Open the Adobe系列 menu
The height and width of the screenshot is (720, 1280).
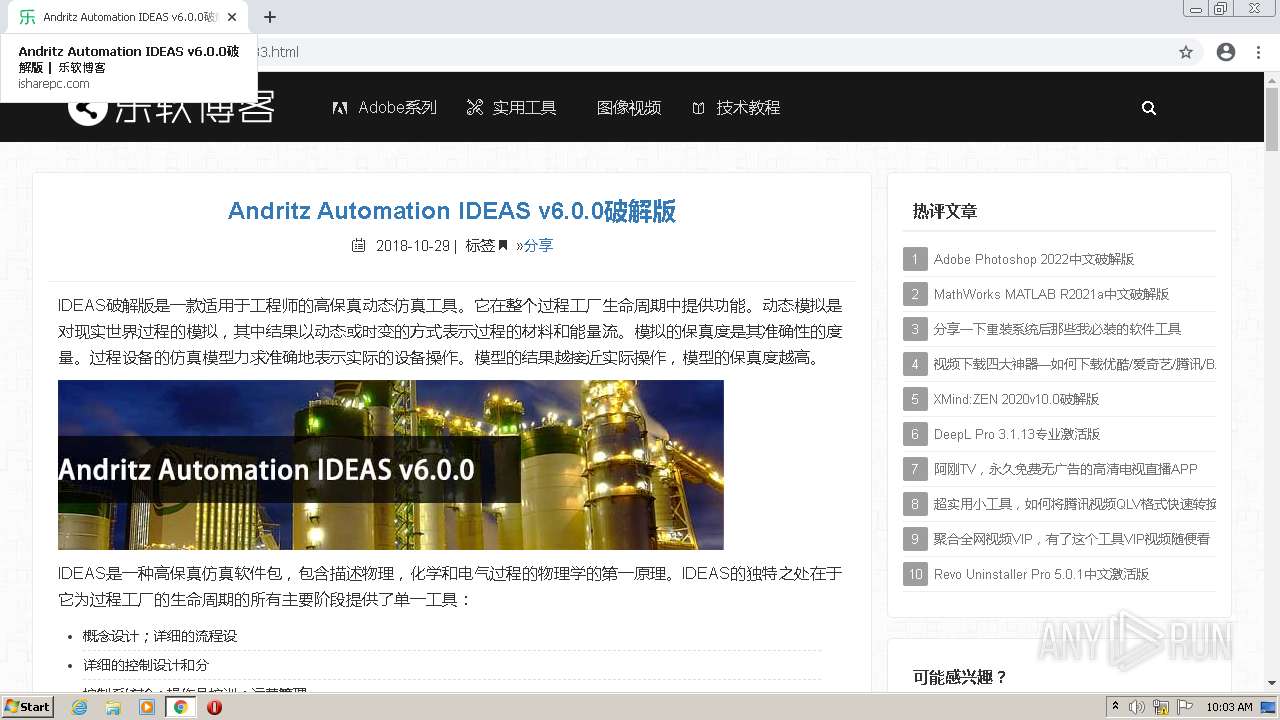pos(397,107)
